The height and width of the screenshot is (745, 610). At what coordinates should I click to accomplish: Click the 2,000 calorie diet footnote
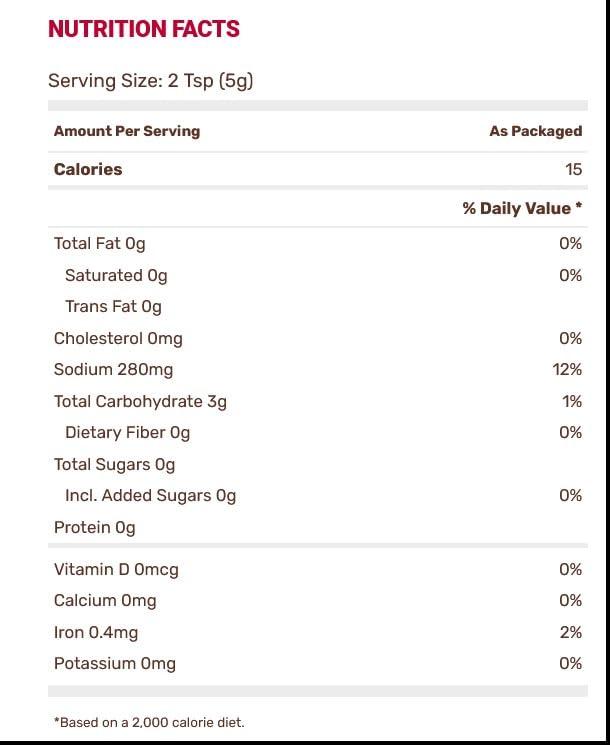tap(149, 722)
